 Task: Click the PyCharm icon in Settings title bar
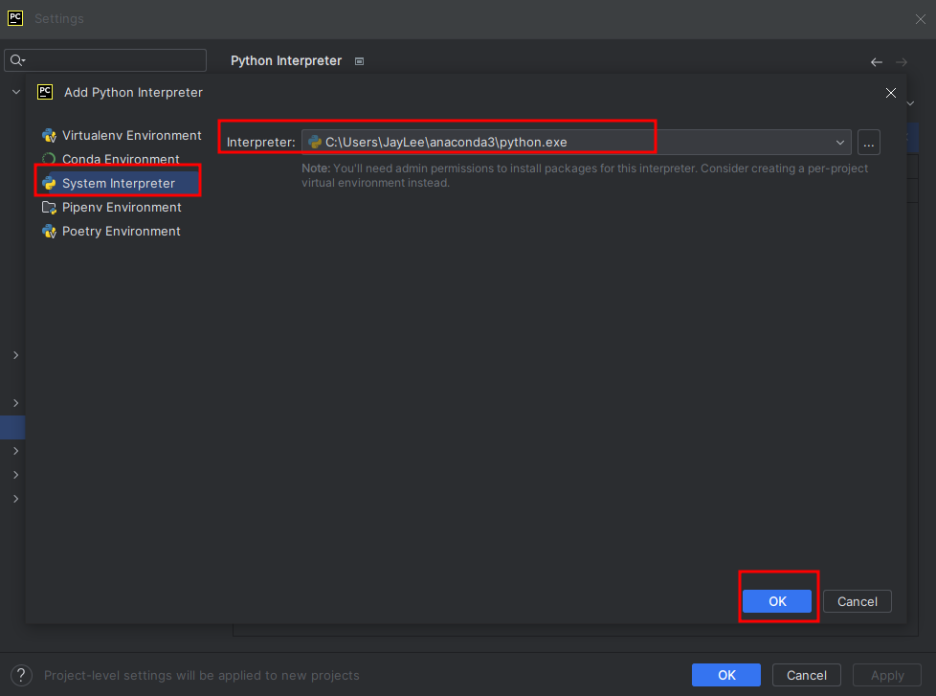tap(16, 19)
